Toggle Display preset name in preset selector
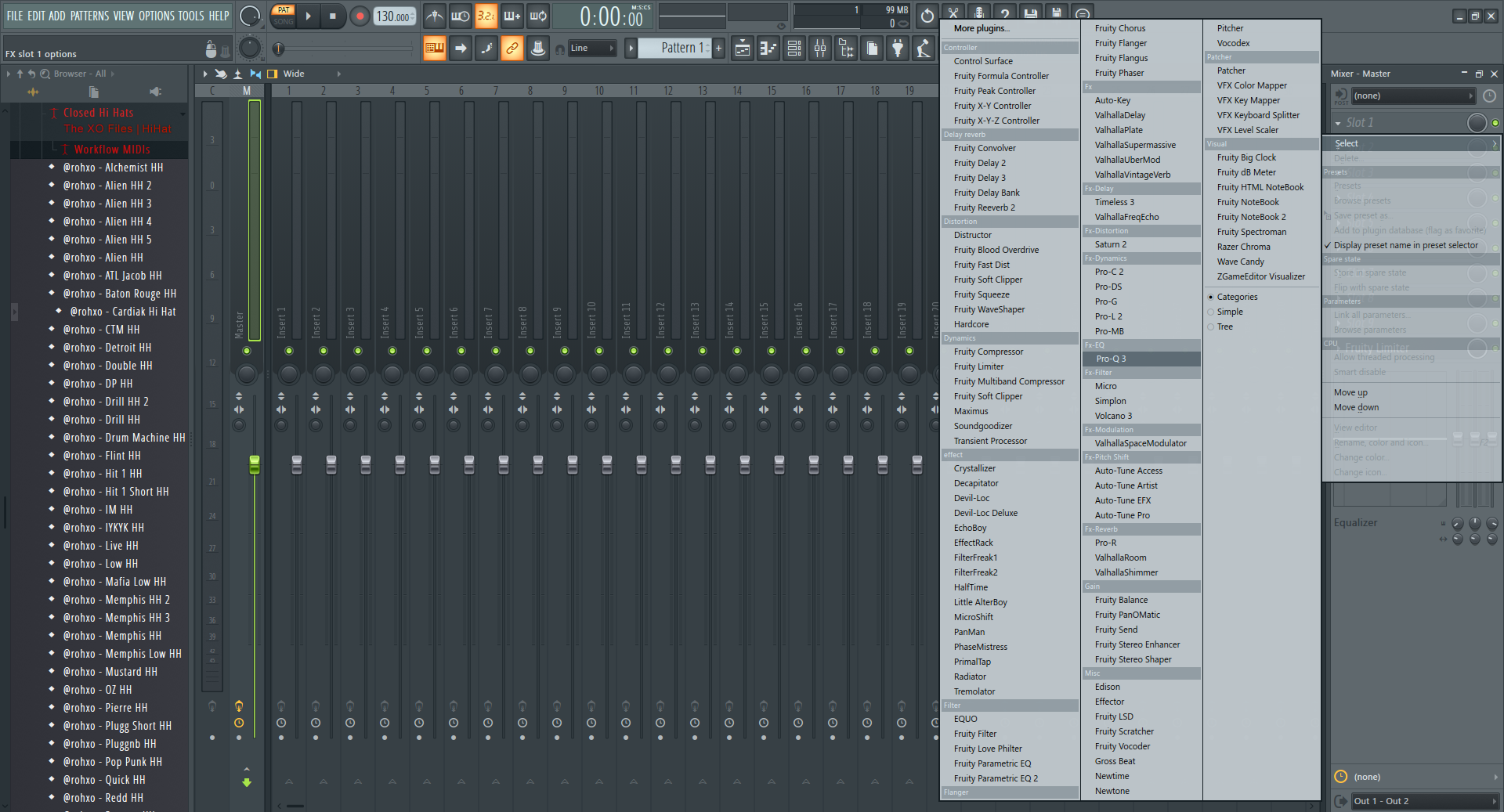1504x812 pixels. tap(1405, 245)
